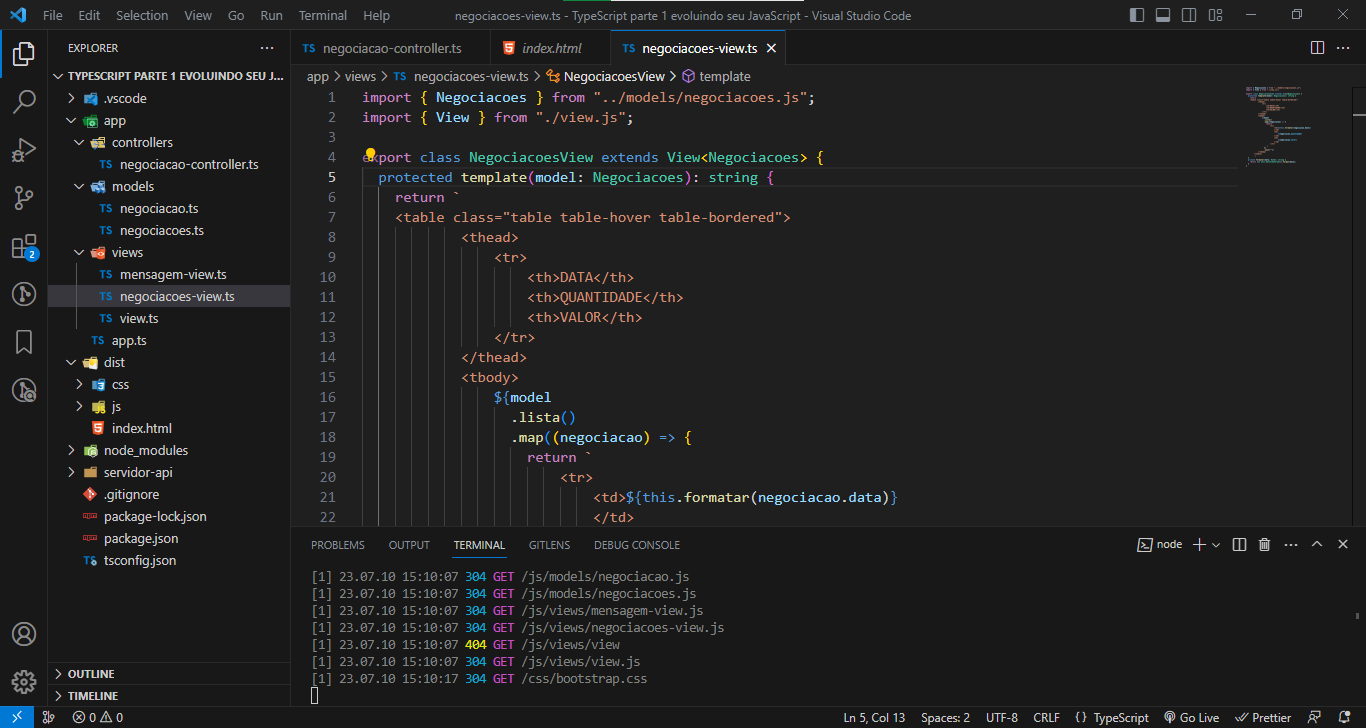Viewport: 1366px width, 728px height.
Task: Open terminal launch profile dropdown
Action: pos(1216,545)
